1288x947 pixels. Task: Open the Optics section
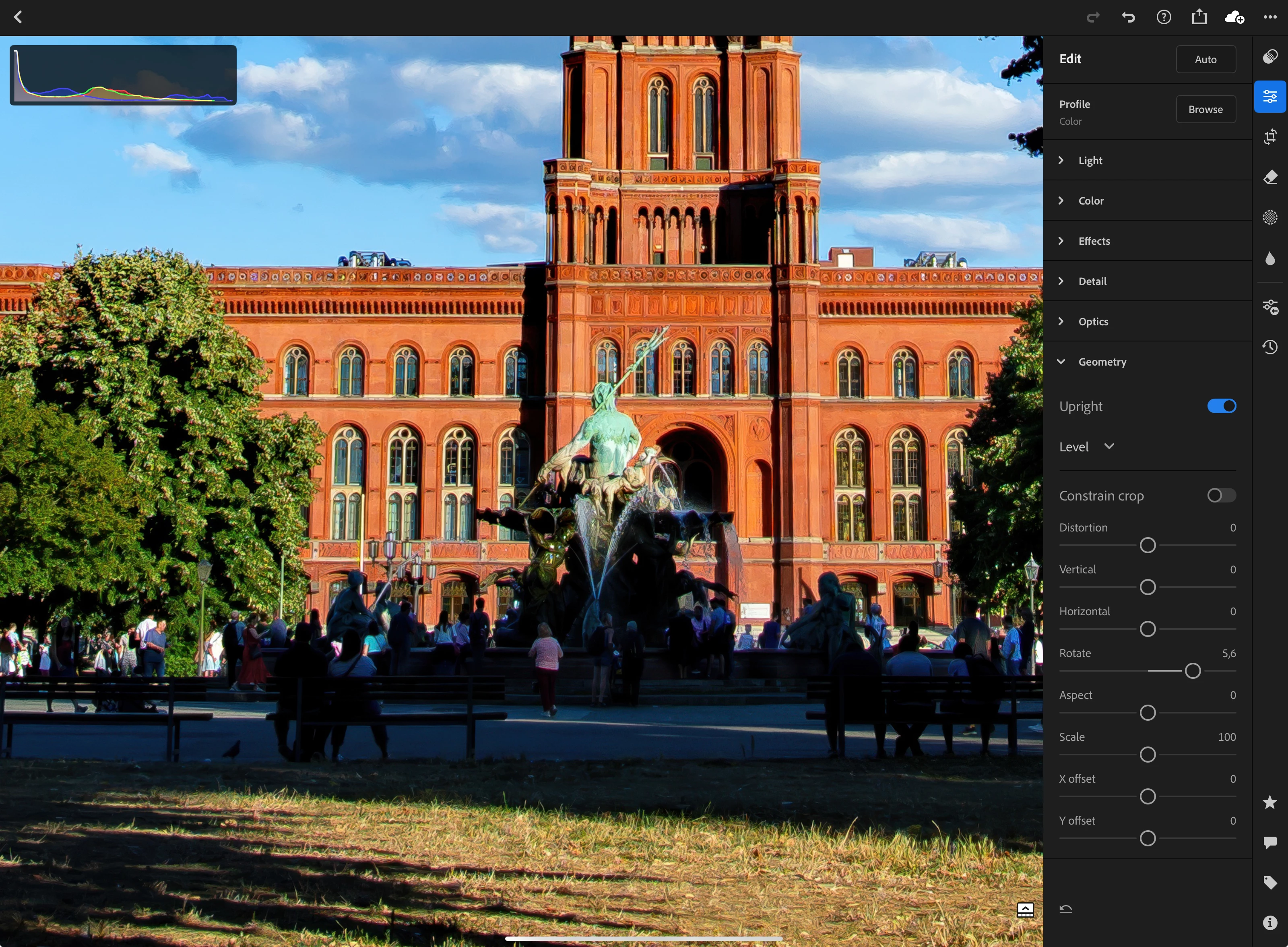1093,322
